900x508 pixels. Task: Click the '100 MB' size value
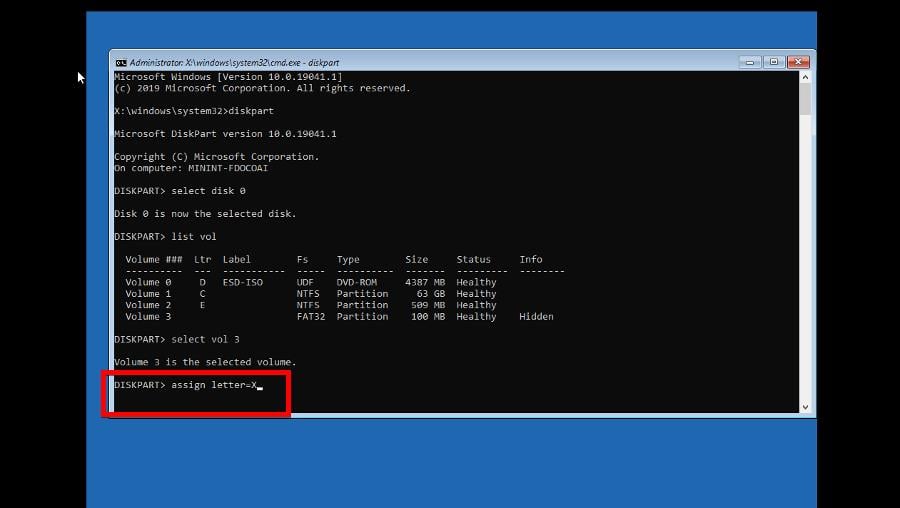click(x=428, y=317)
